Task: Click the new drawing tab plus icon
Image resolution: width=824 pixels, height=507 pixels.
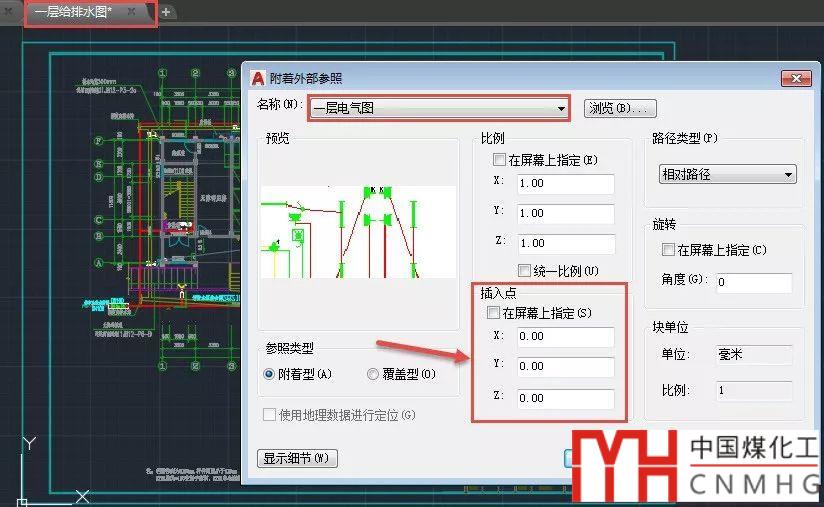Action: pyautogui.click(x=166, y=12)
